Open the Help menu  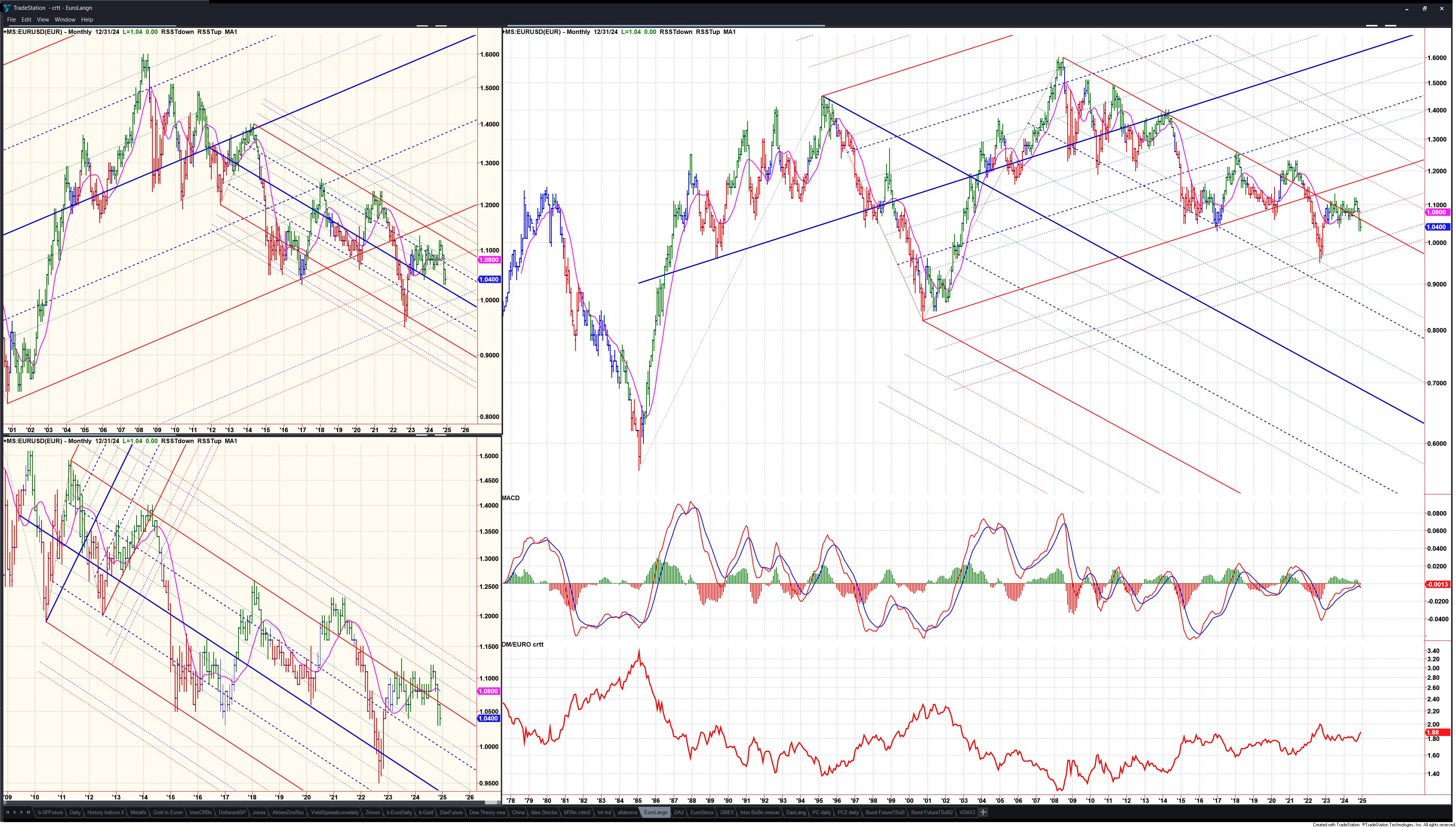tap(87, 19)
